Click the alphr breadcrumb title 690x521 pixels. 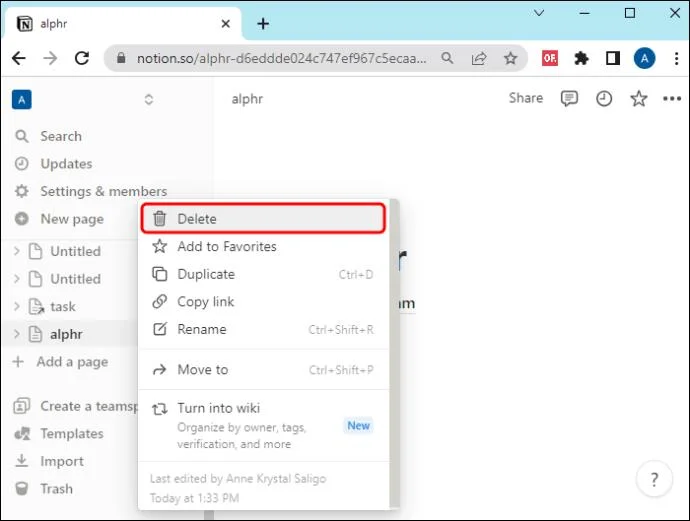247,99
